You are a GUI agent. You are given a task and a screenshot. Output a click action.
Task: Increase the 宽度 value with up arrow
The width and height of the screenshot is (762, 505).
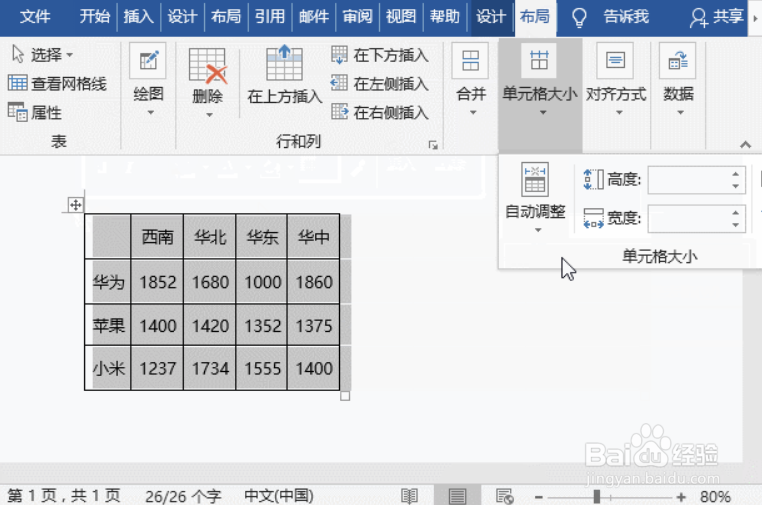tap(736, 212)
